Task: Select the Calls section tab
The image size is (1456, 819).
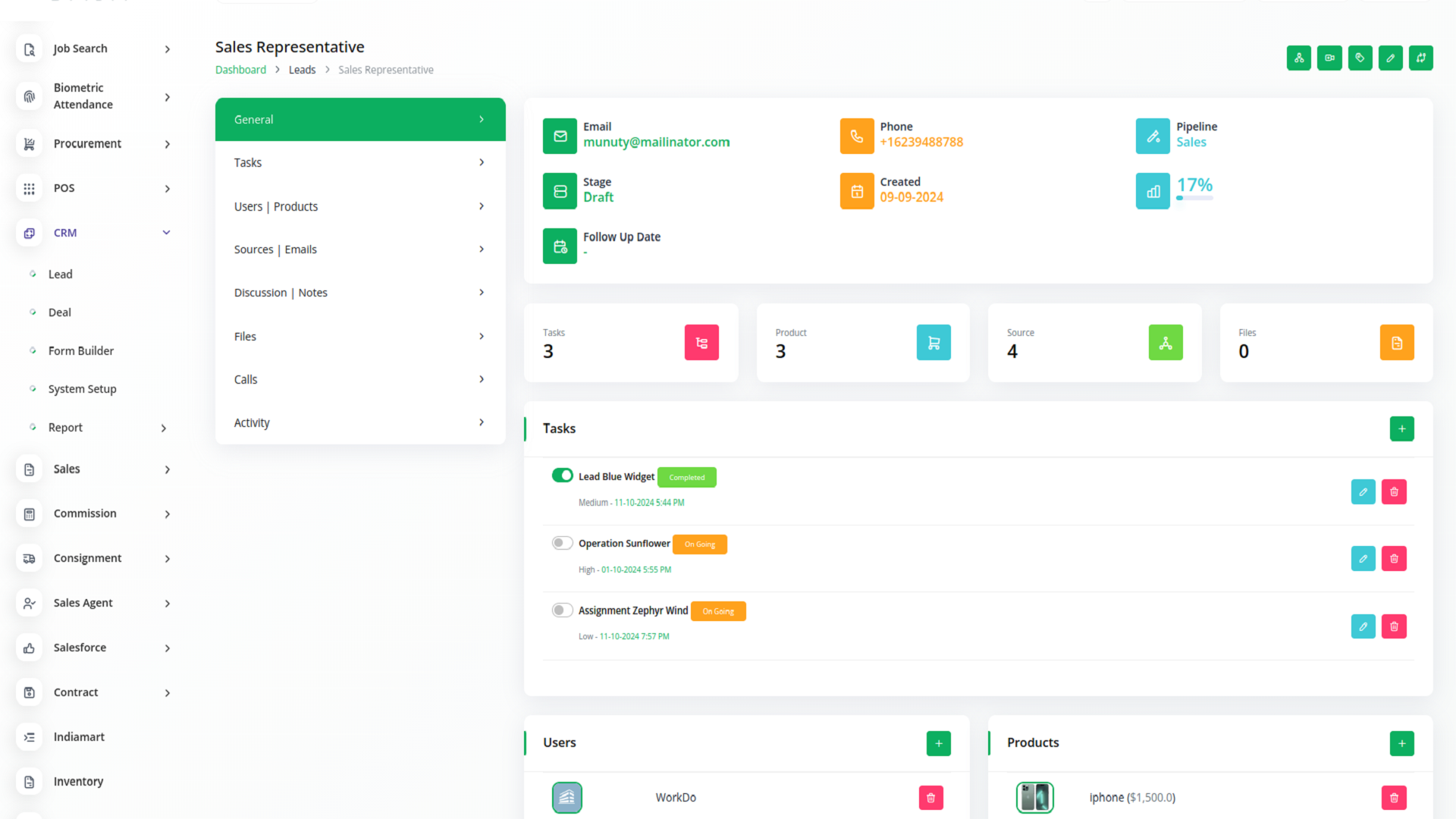Action: [360, 379]
